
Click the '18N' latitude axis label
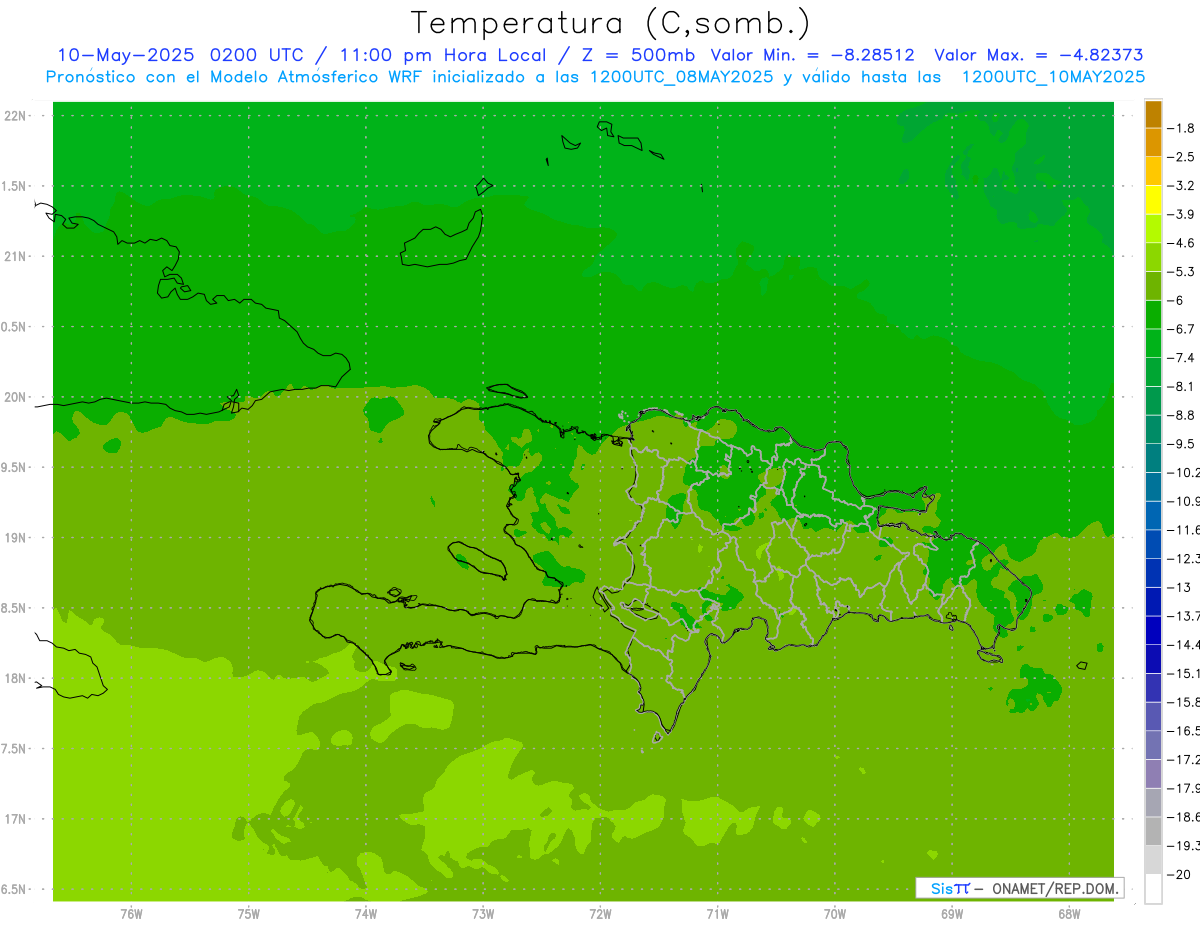(16, 679)
